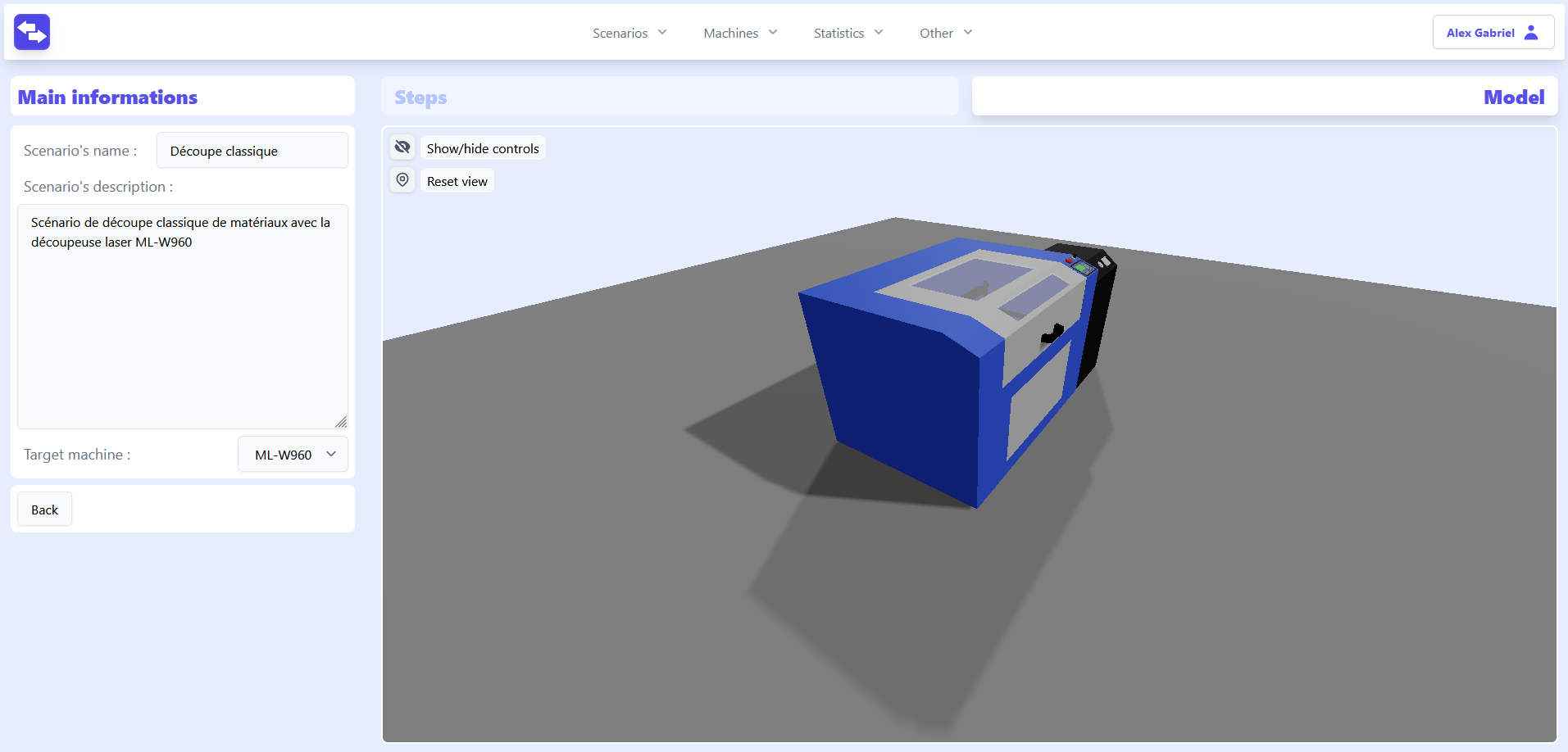Screen dimensions: 1568x752
Task: Open the Target machine ML-W960 dropdown
Action: click(293, 455)
